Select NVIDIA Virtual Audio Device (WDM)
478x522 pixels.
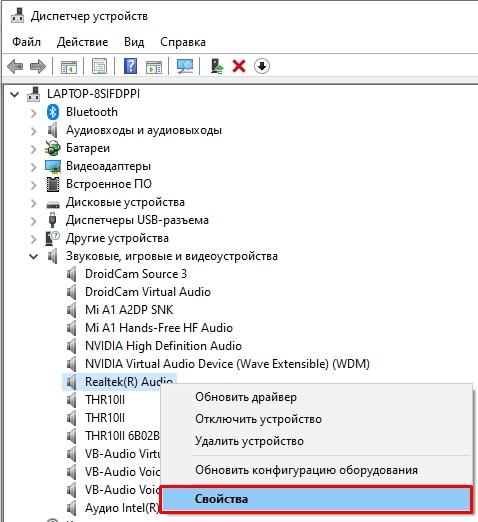click(227, 364)
